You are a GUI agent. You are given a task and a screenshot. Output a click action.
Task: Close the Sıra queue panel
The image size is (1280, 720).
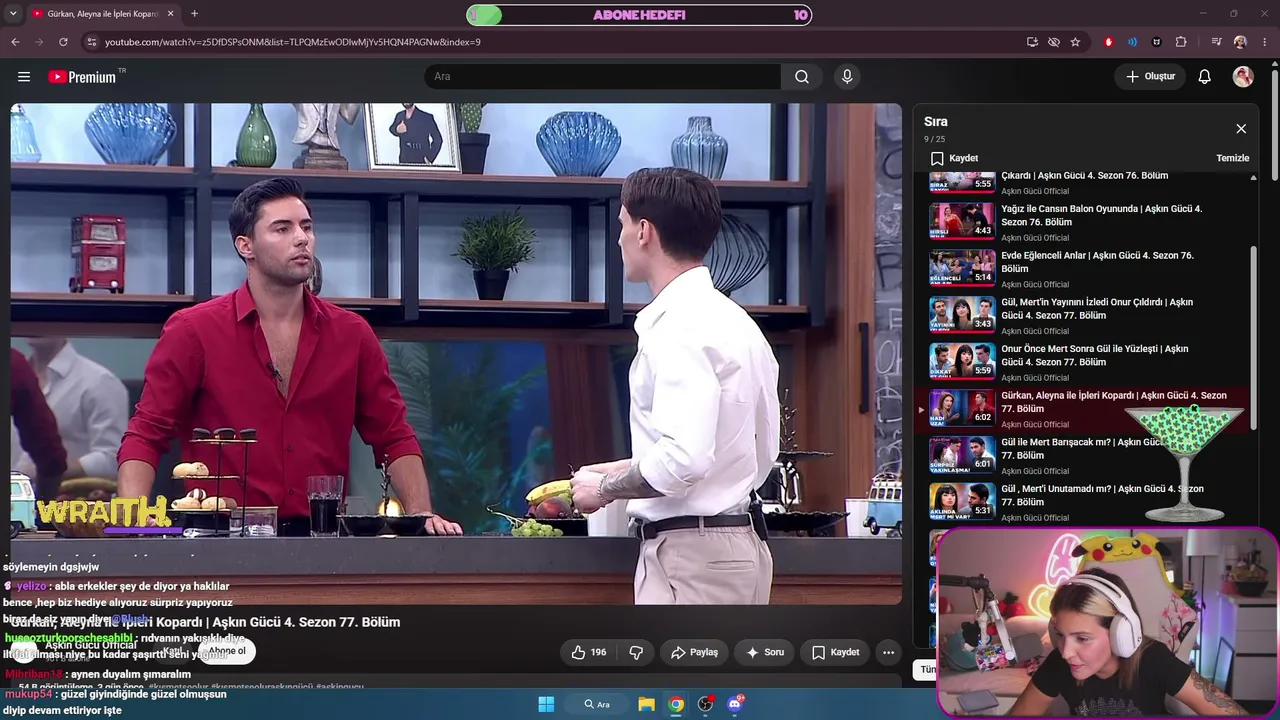(x=1241, y=129)
